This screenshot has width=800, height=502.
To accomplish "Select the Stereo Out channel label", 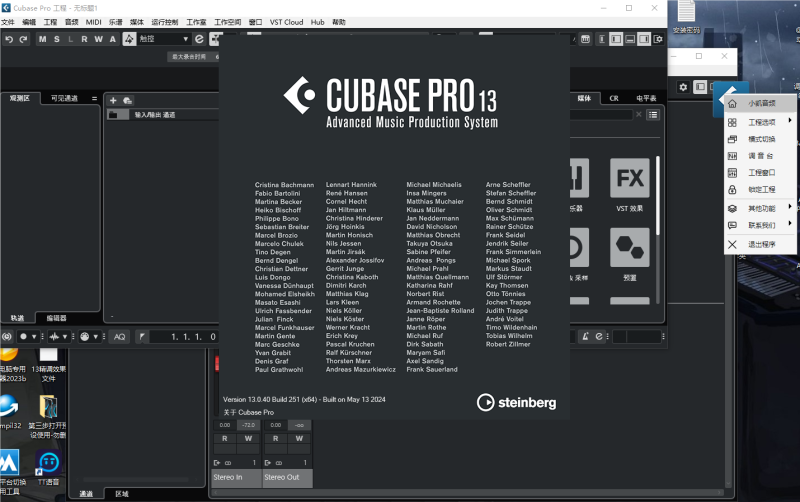I will pyautogui.click(x=288, y=478).
